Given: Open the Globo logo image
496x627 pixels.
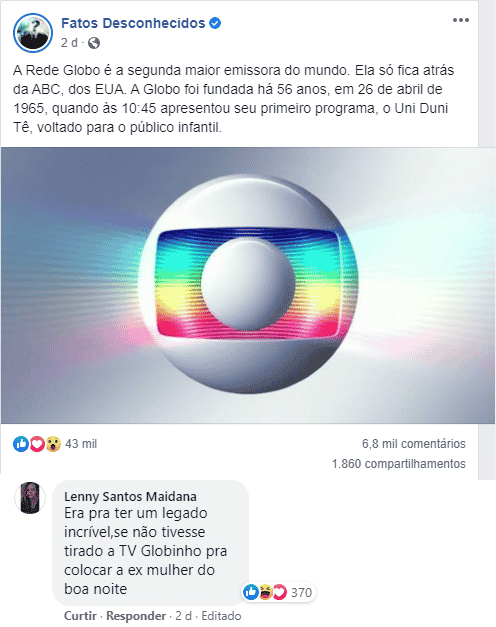Looking at the screenshot, I should click(x=248, y=285).
